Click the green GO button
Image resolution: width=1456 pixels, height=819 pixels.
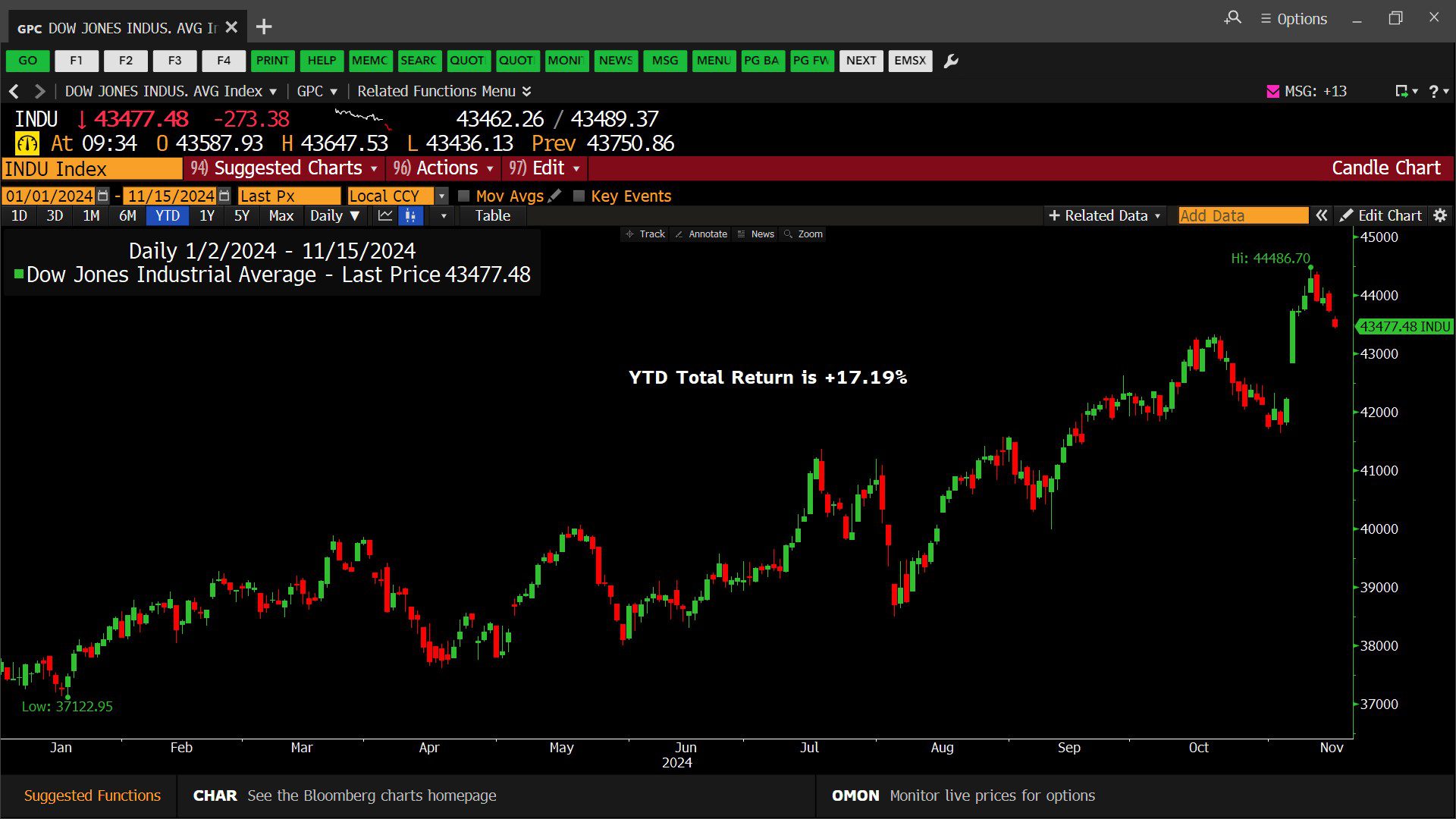tap(27, 61)
